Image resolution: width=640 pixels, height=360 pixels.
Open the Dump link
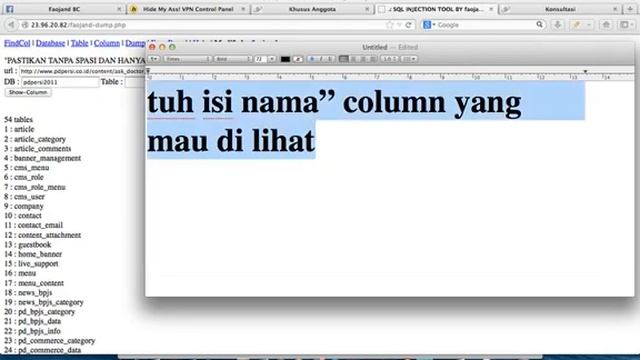coord(135,43)
